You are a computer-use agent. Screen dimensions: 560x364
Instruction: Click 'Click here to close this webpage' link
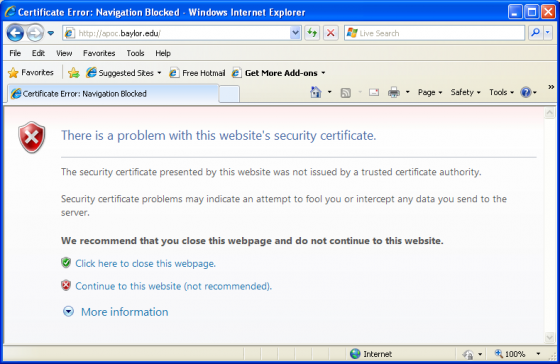145,263
